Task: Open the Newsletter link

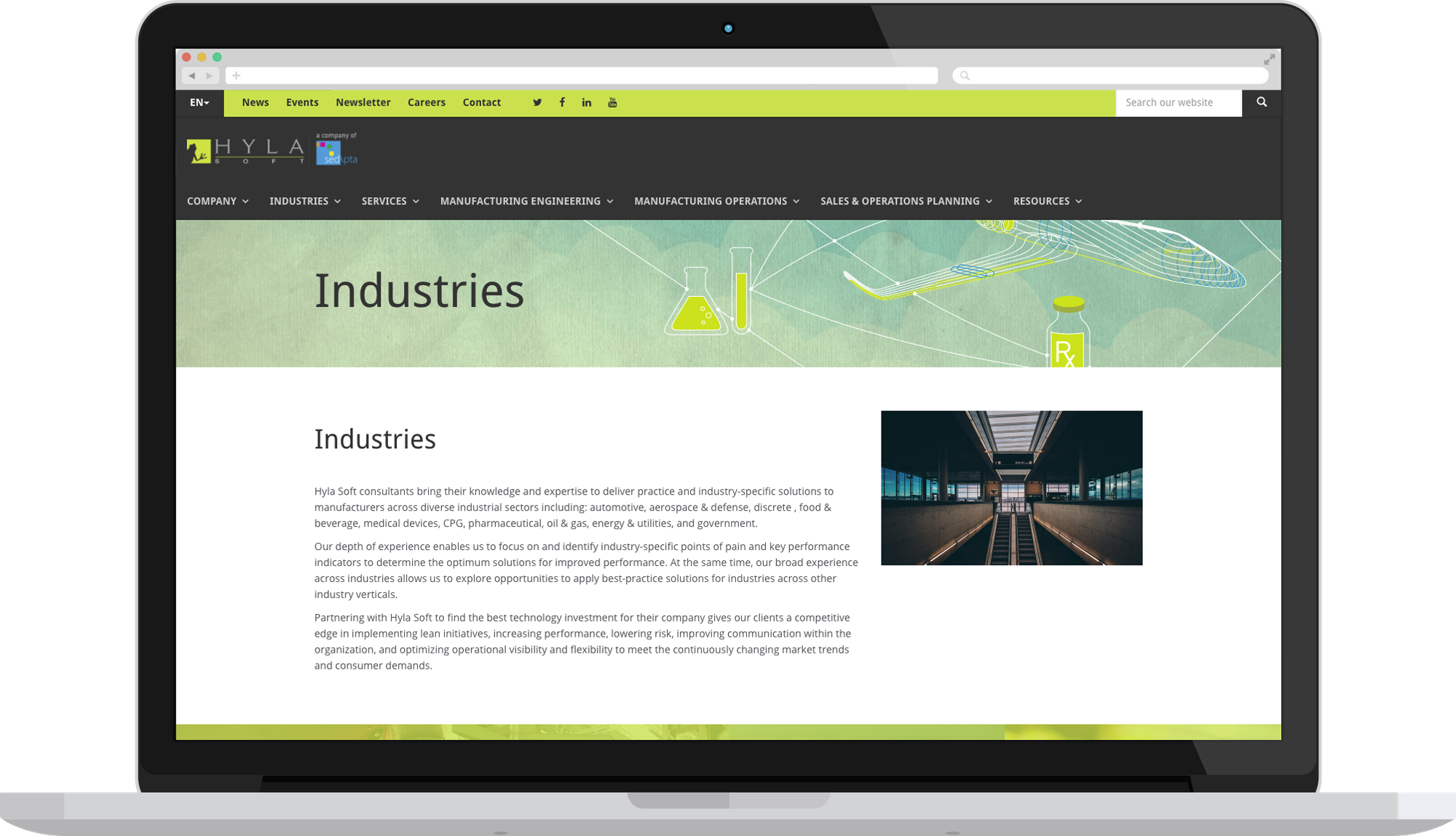Action: [x=363, y=103]
